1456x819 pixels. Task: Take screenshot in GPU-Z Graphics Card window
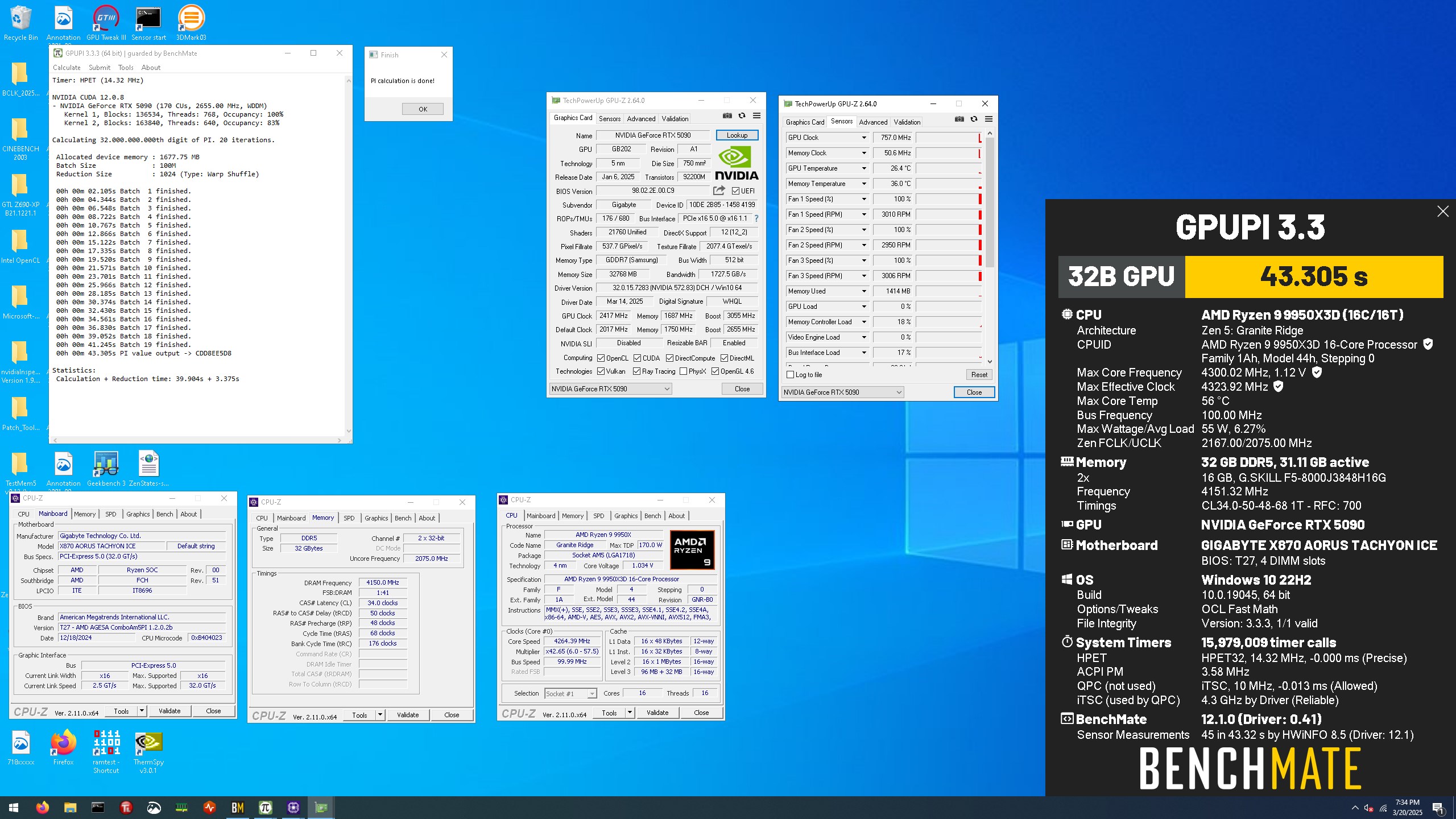(x=727, y=115)
